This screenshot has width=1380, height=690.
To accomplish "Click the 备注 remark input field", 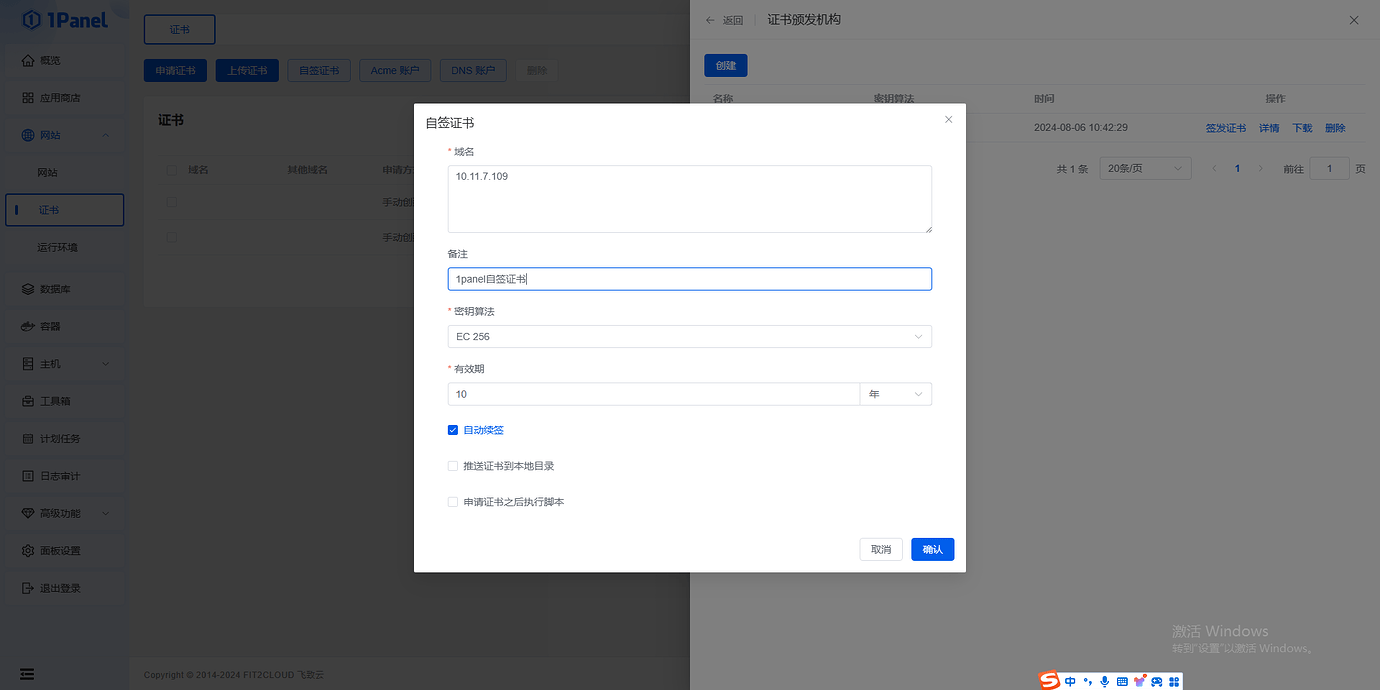I will coord(689,278).
